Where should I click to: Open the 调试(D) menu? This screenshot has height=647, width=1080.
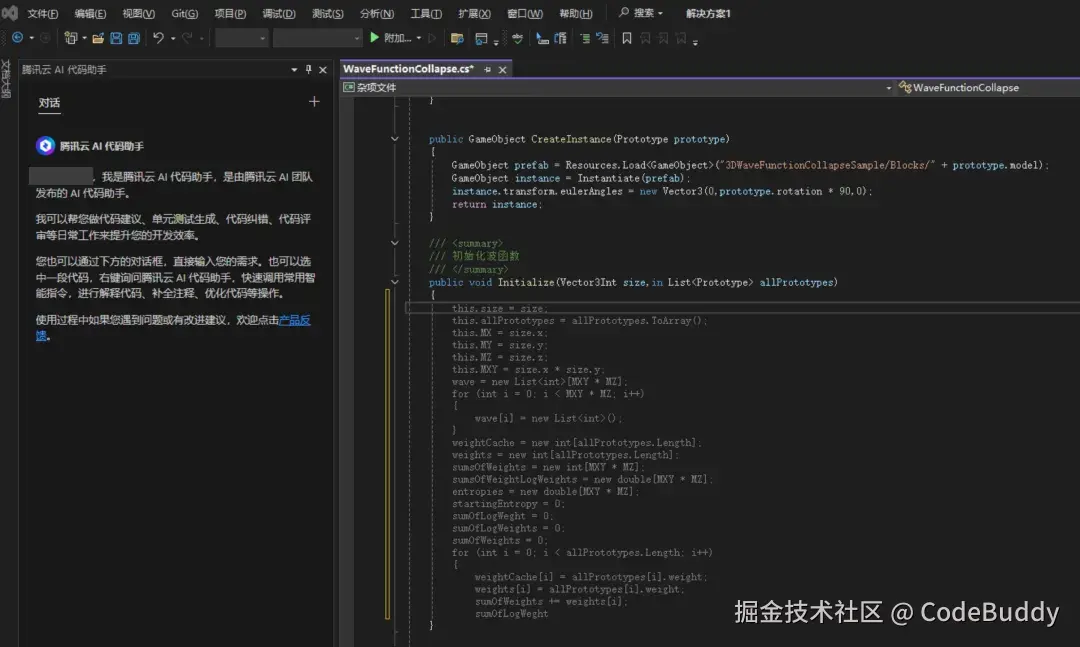pos(279,13)
